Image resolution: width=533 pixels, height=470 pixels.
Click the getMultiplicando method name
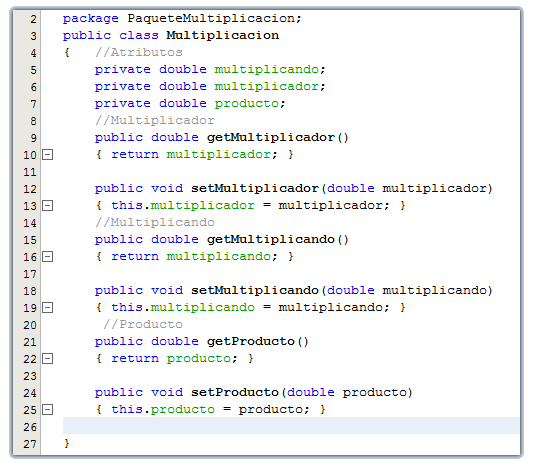(271, 239)
